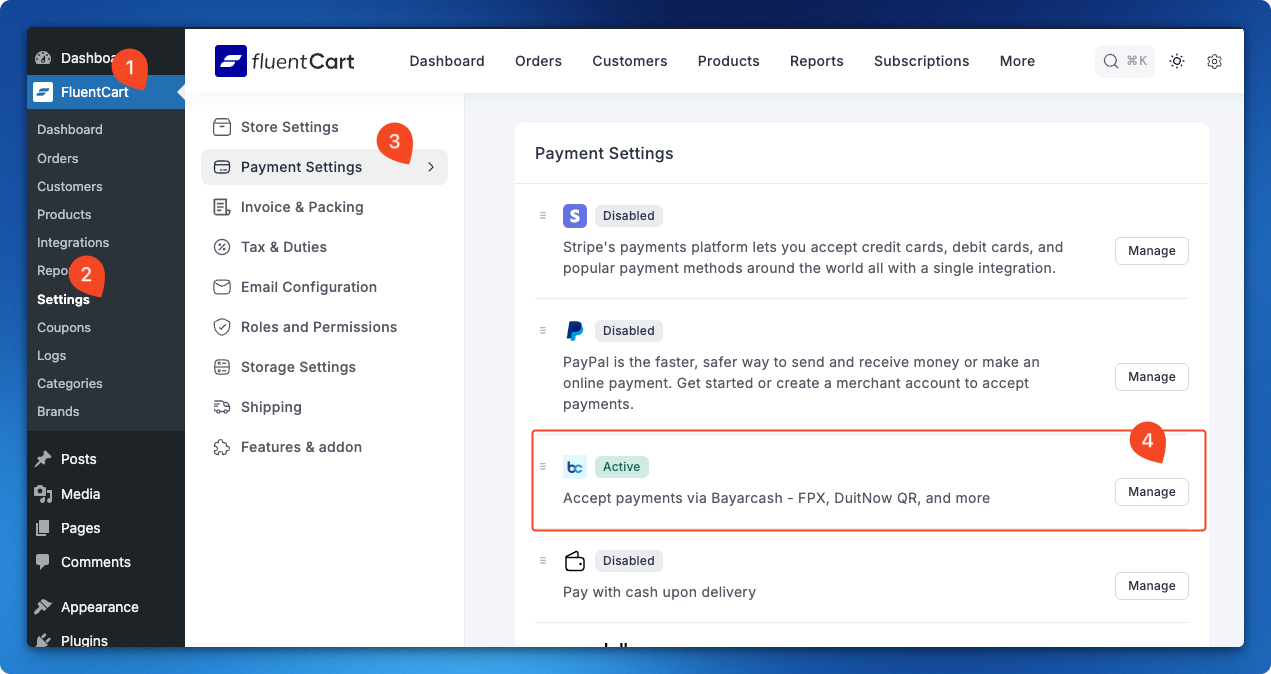Screen dimensions: 1271x674
Task: Open Plugins in WordPress admin menu
Action: [x=84, y=640]
